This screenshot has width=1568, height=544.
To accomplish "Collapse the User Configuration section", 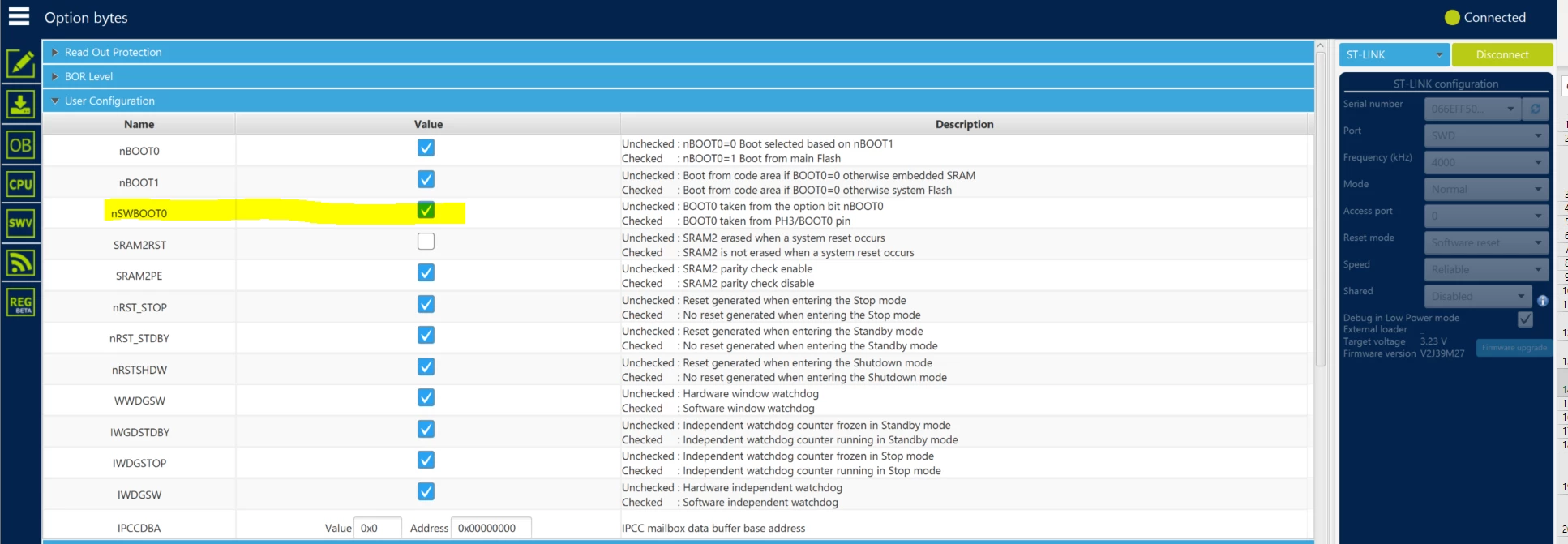I will click(678, 101).
